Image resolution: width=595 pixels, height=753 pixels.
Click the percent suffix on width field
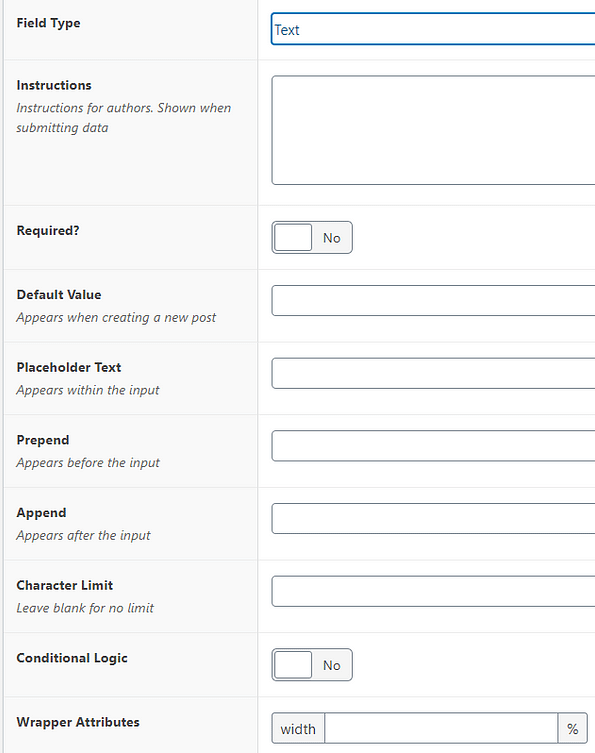point(572,729)
